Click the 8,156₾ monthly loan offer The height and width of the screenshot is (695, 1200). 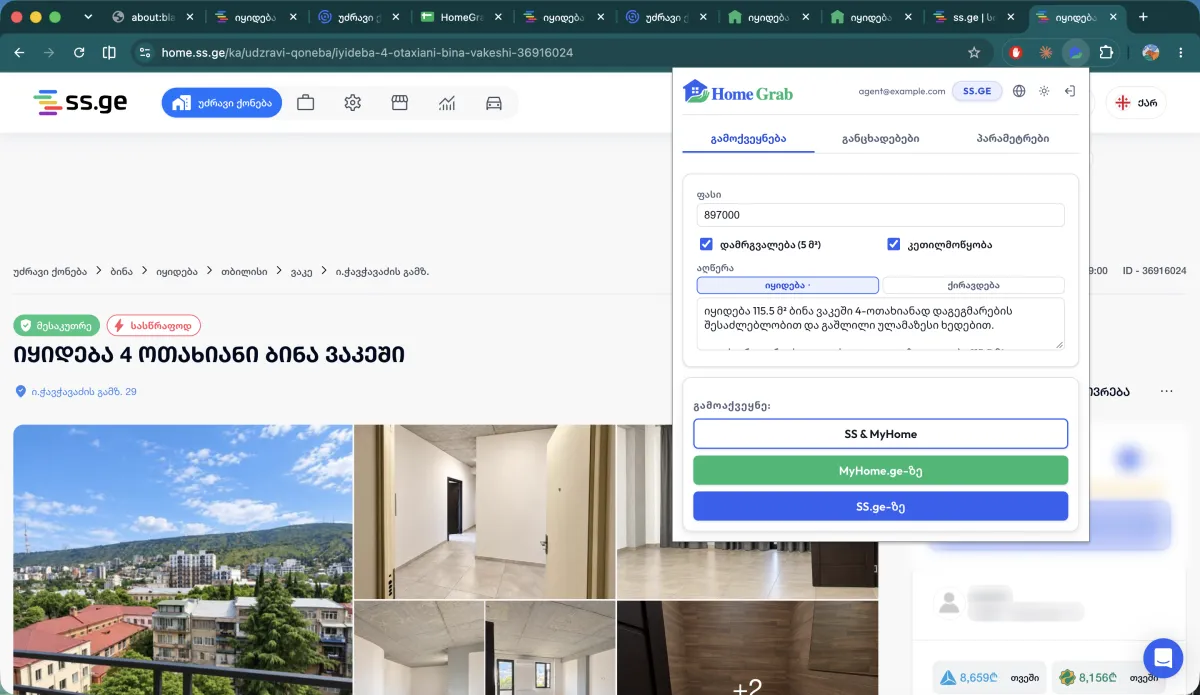(1107, 677)
